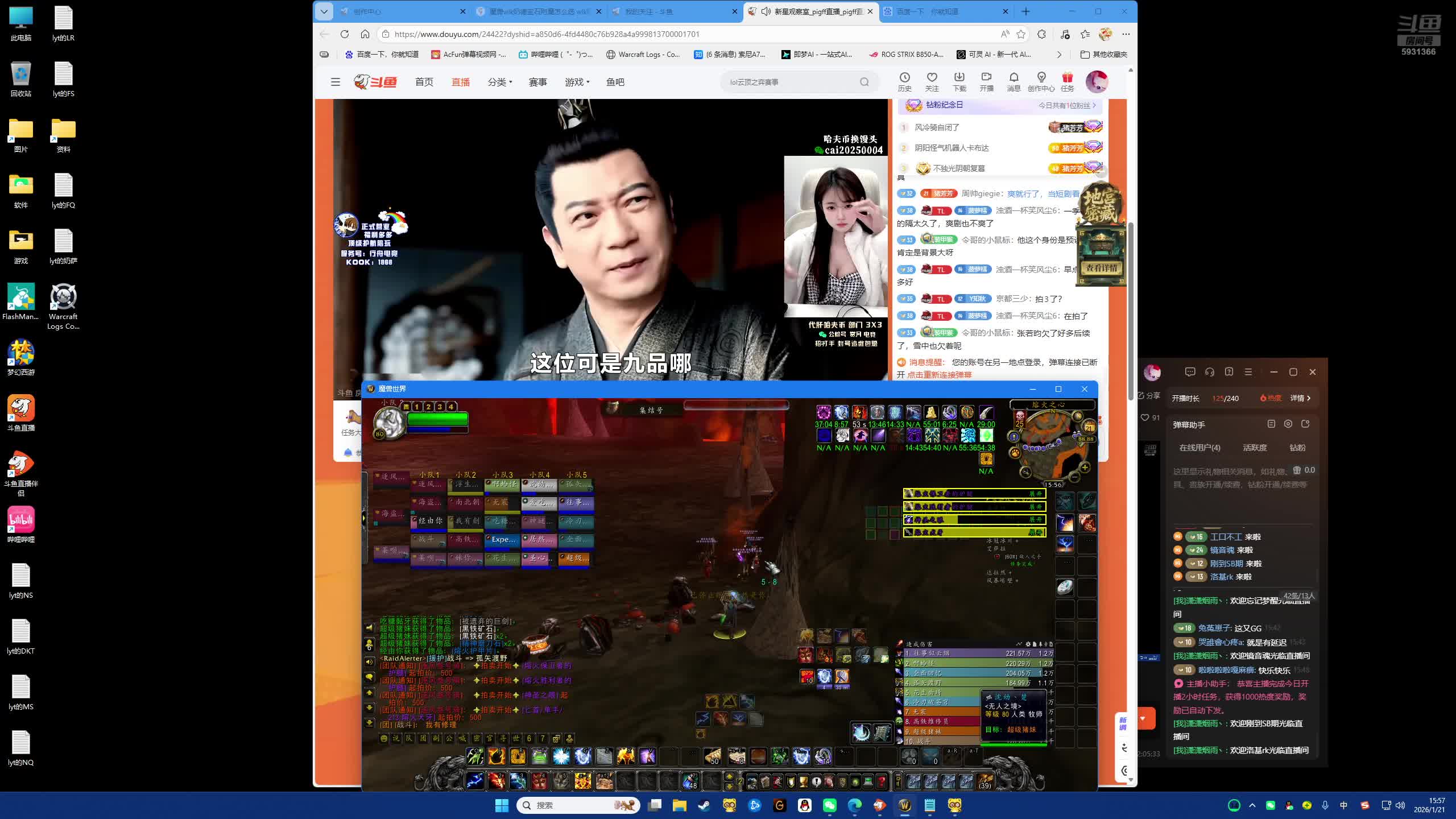Click 点击重新连接弹幕 link
1456x819 pixels.
[x=939, y=375]
